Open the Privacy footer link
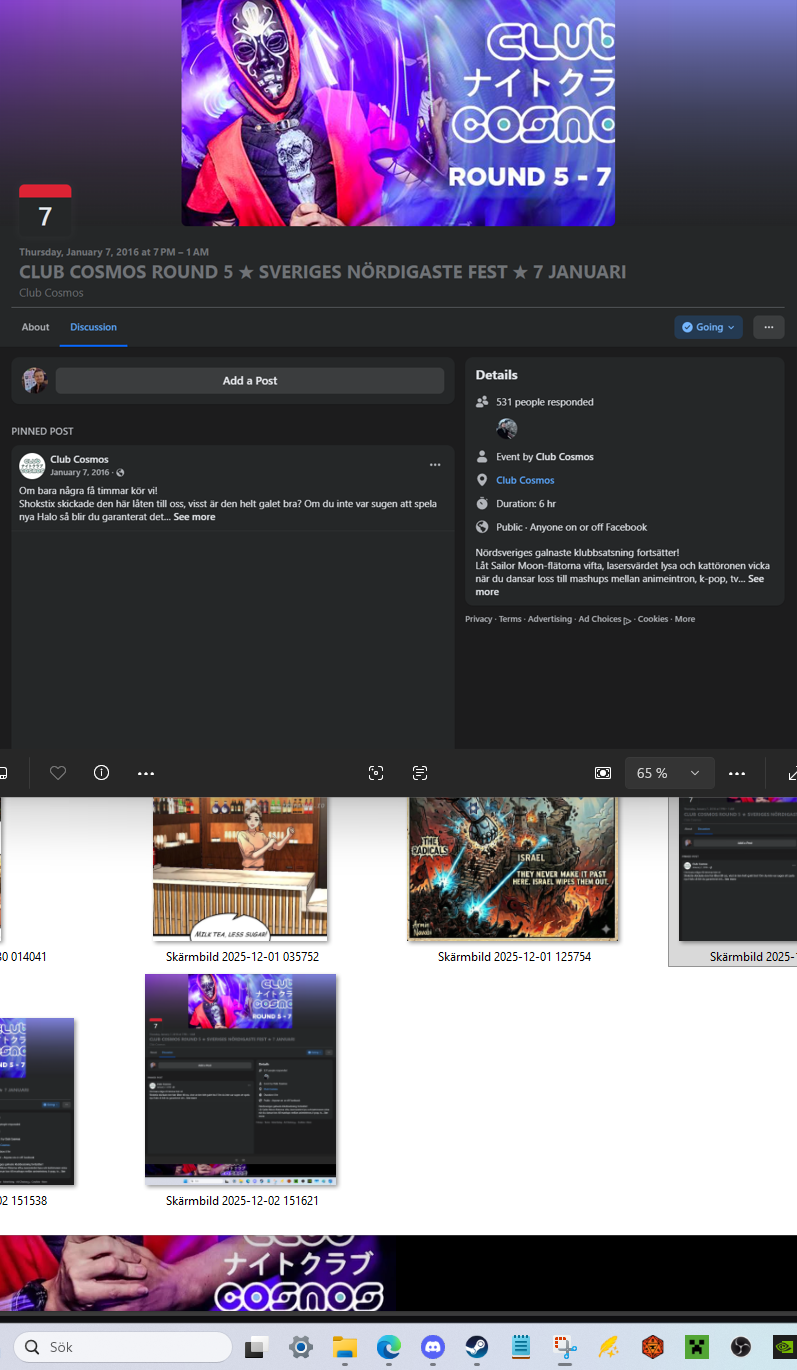The width and height of the screenshot is (797, 1370). coord(478,619)
